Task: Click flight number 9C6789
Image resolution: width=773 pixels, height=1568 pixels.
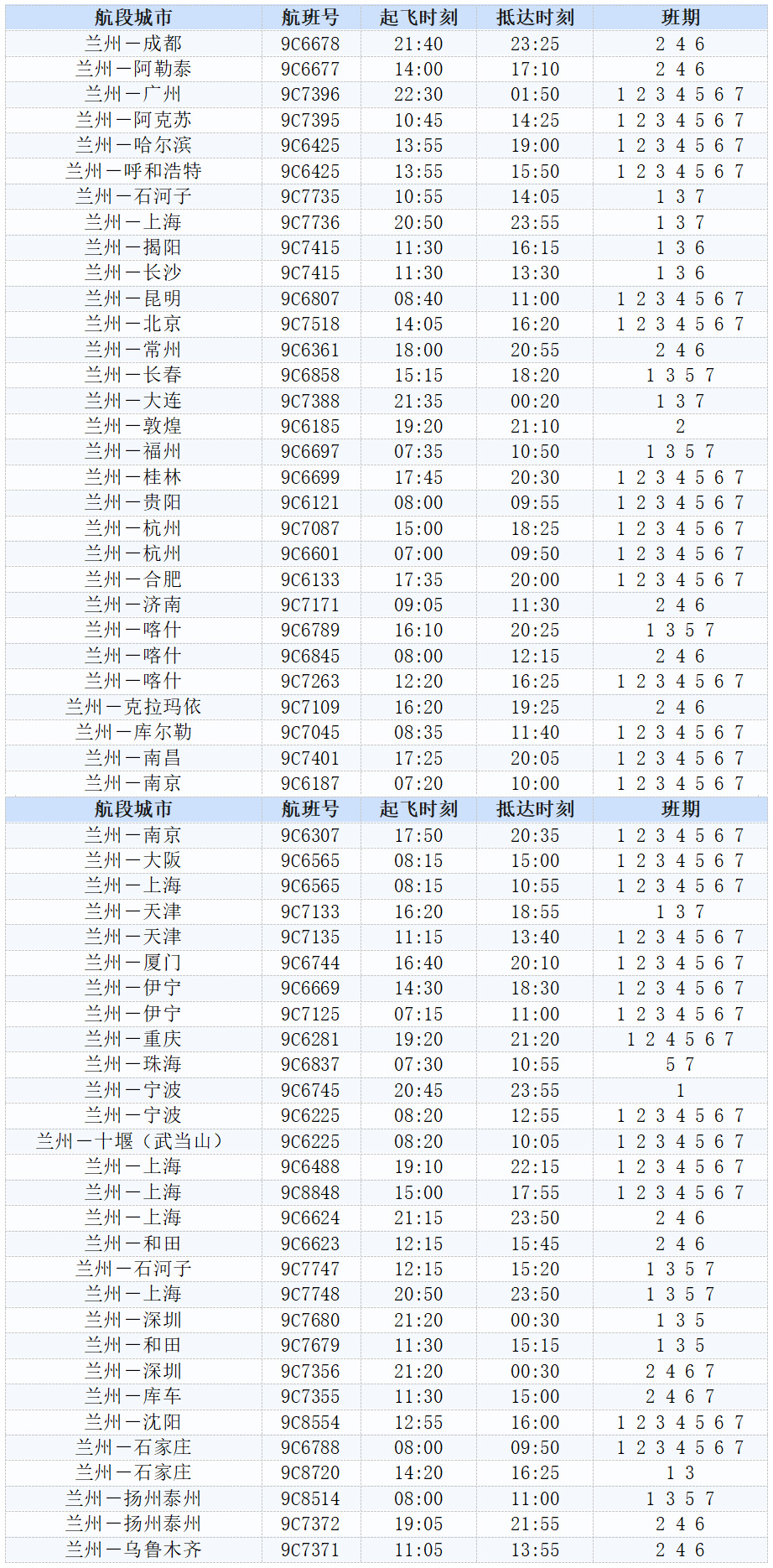Action: point(310,630)
